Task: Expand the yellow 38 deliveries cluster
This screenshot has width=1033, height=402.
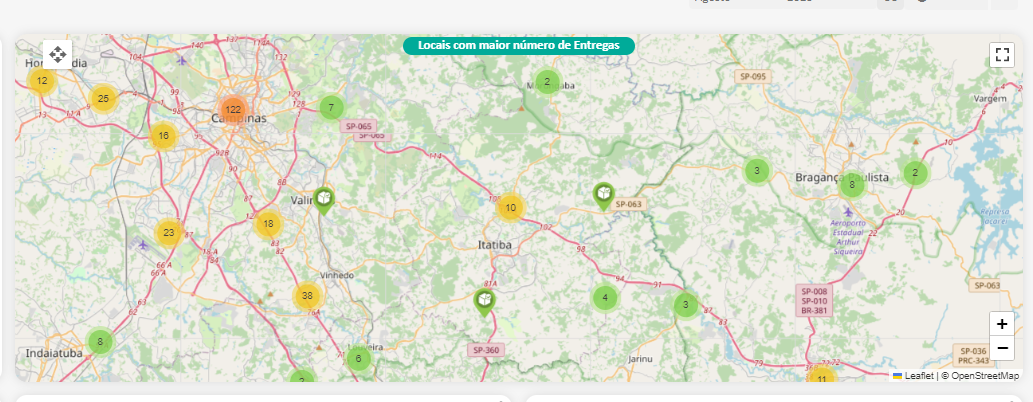Action: (307, 296)
